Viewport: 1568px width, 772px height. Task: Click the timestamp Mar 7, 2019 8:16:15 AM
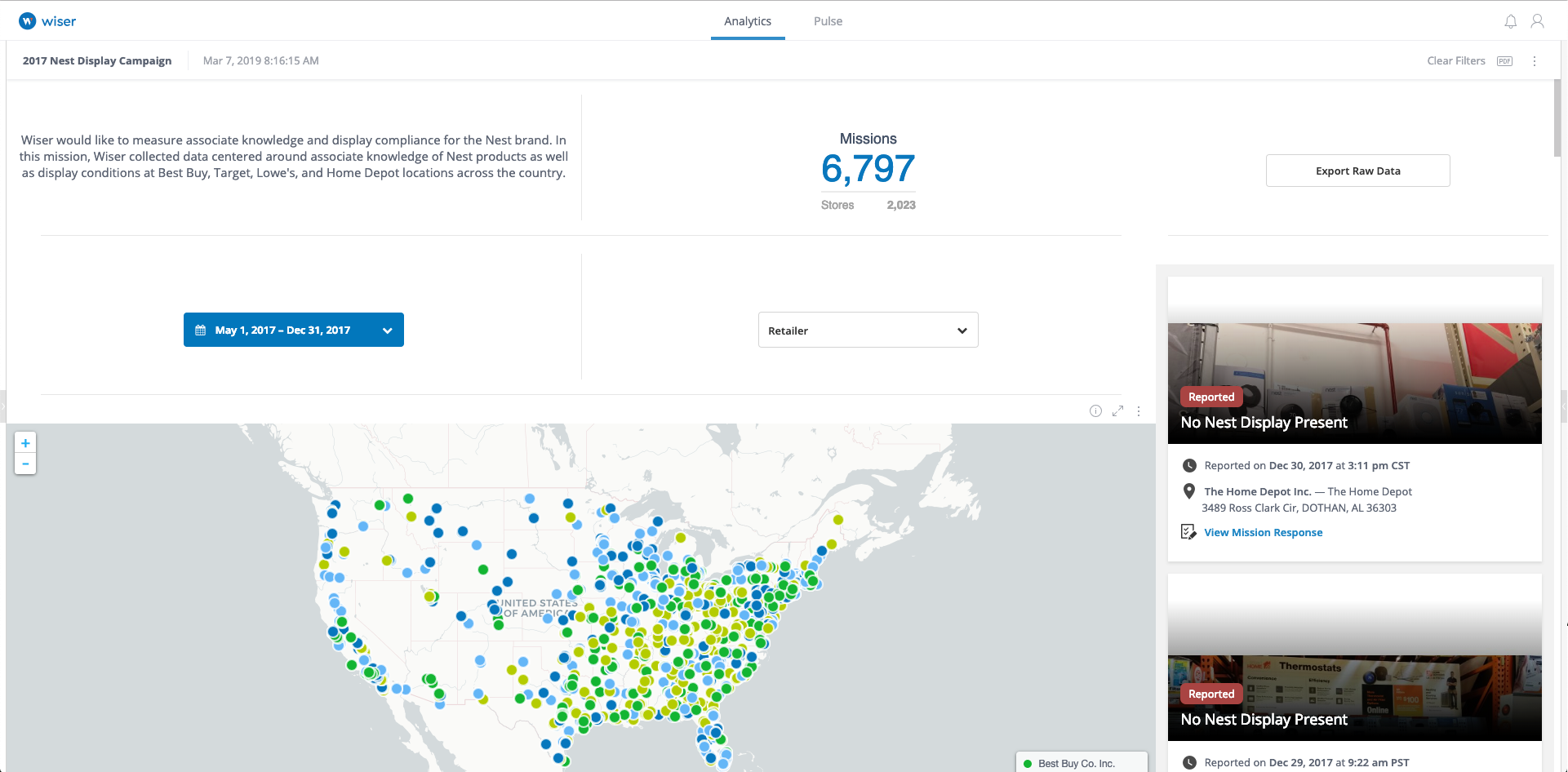(x=261, y=61)
